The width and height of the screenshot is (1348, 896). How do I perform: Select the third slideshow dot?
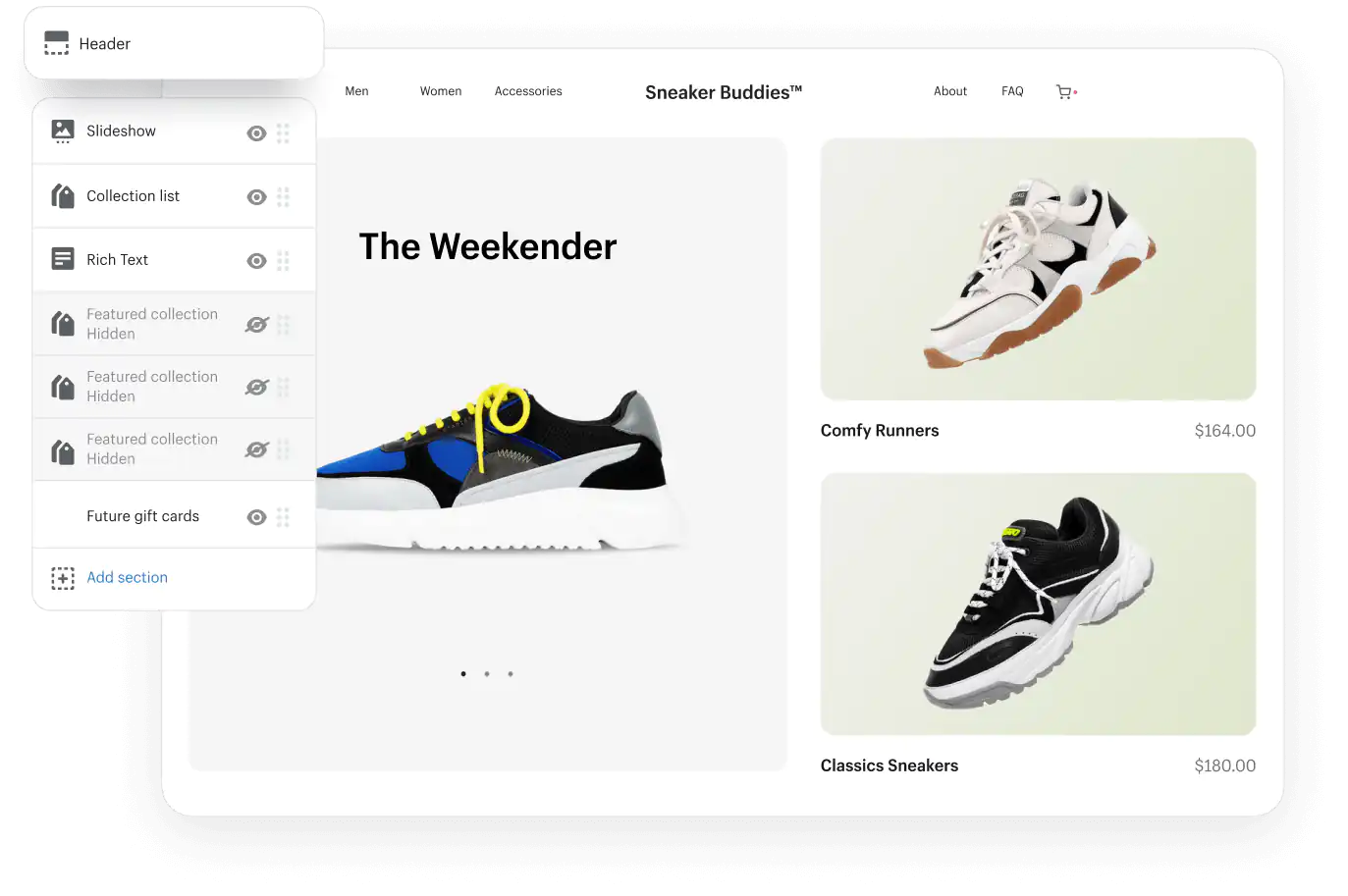tap(511, 674)
